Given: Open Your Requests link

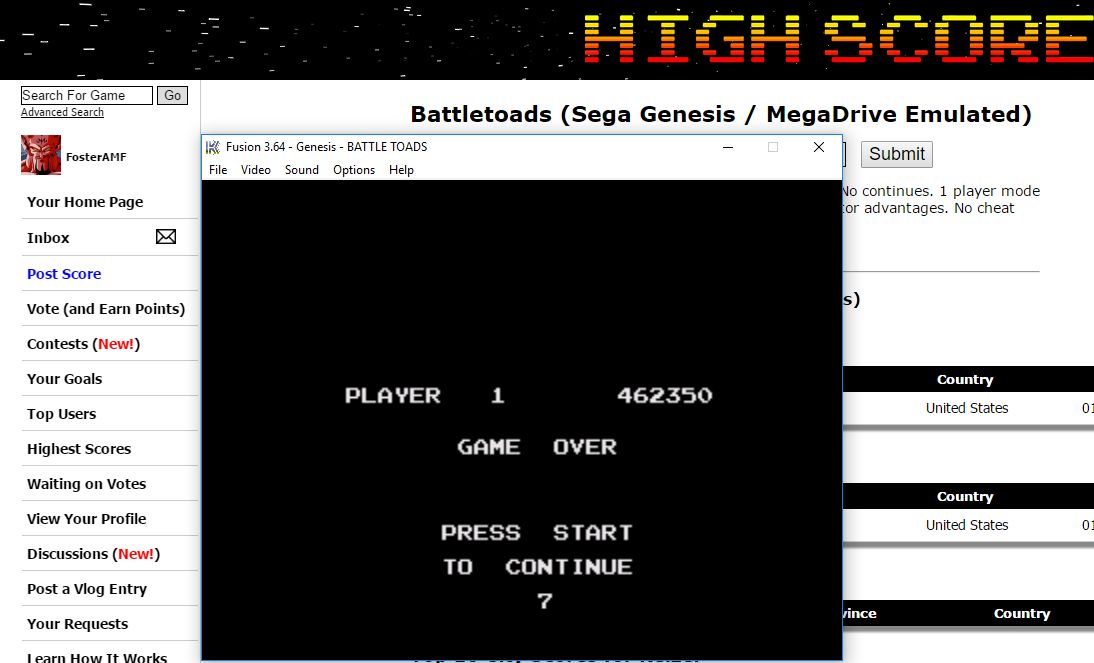Looking at the screenshot, I should (x=77, y=624).
